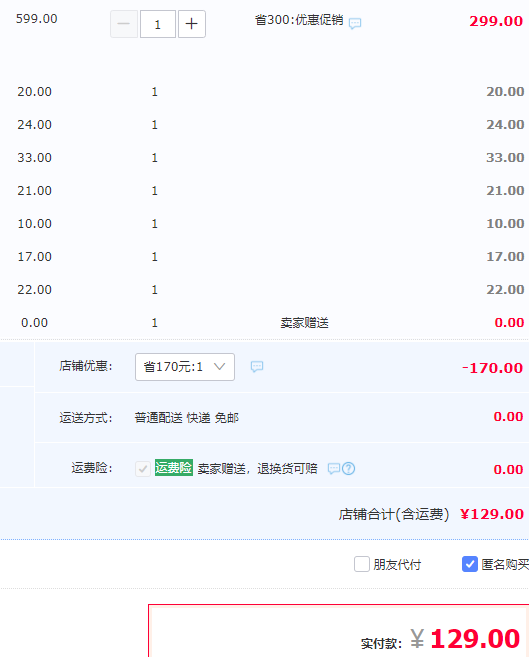Click the 普通配送 快递 免邮 shipping option
Screen dimensions: 529x657
click(186, 418)
